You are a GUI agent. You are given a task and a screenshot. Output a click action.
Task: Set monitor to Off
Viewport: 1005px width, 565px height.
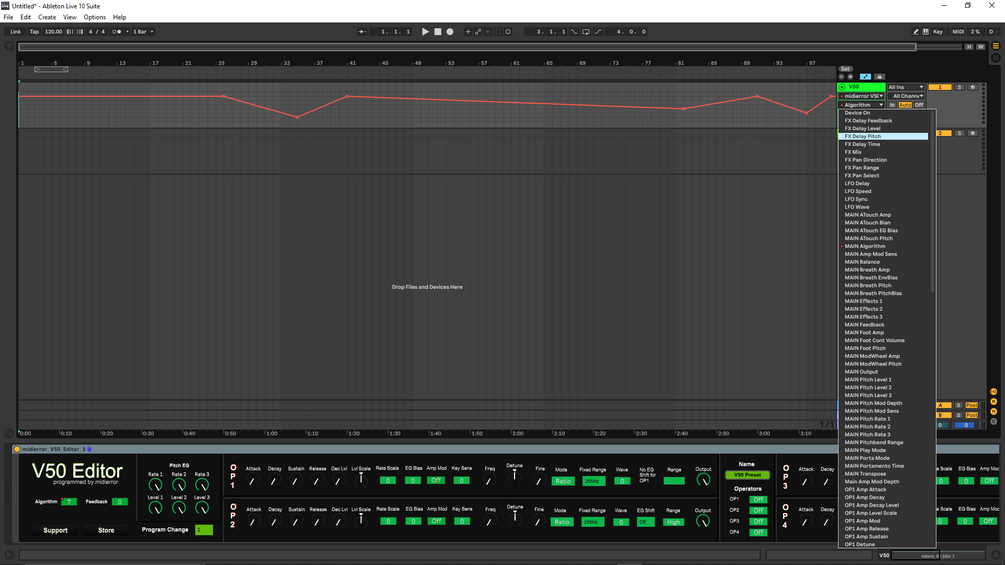(919, 105)
